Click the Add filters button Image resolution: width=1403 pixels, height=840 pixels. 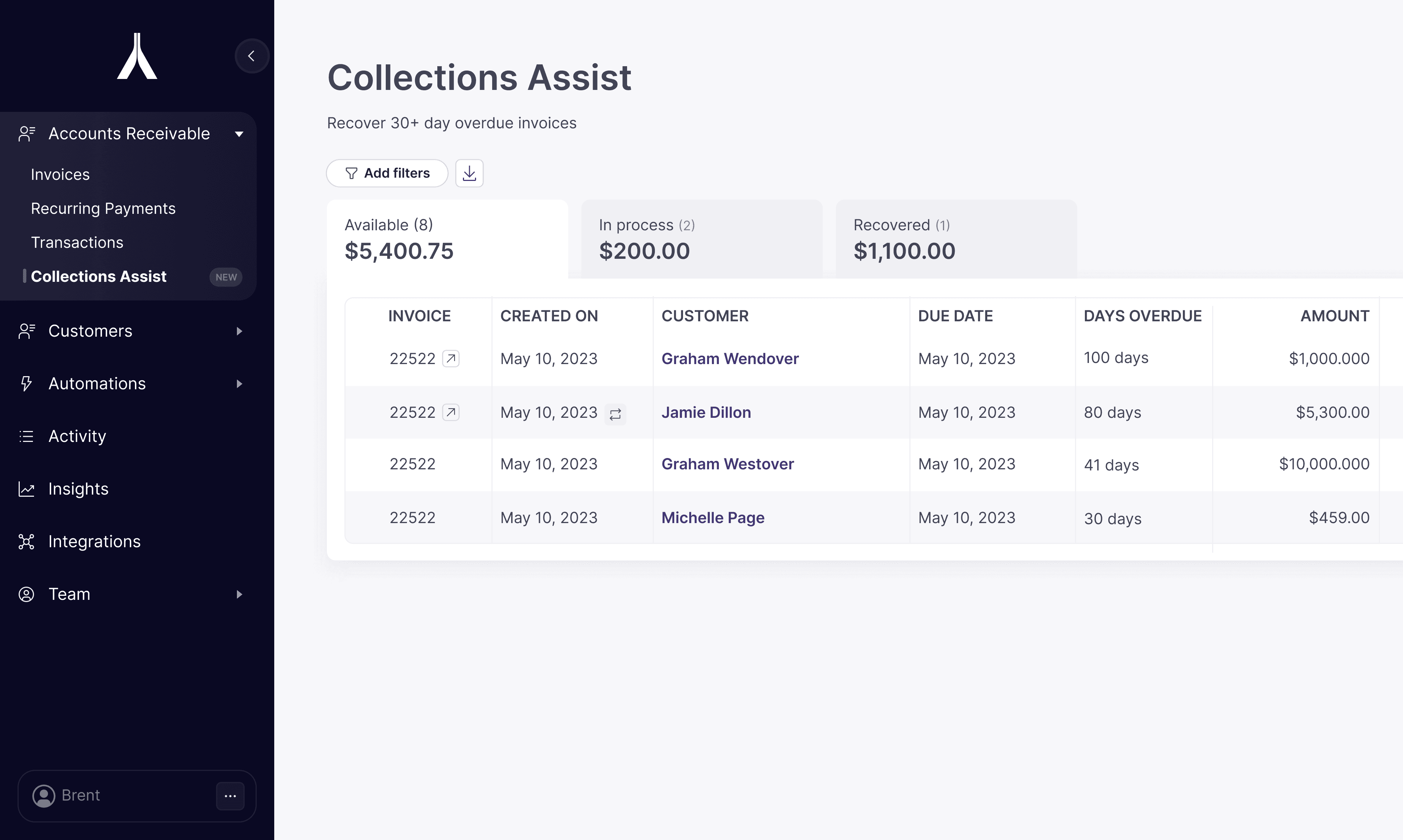pos(387,173)
